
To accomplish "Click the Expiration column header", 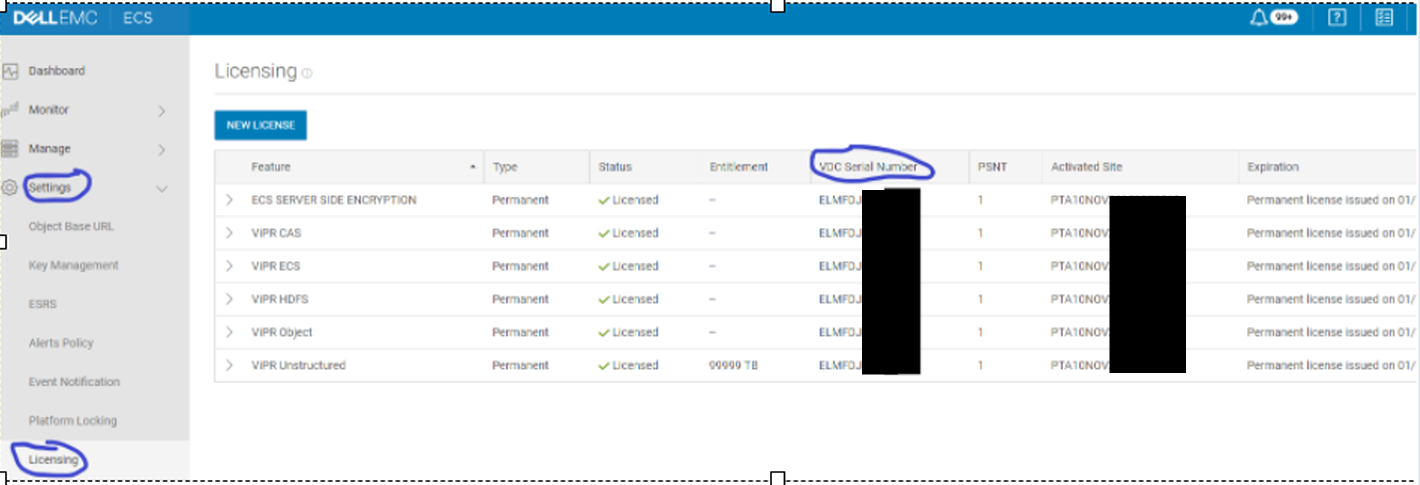I will coord(1272,167).
